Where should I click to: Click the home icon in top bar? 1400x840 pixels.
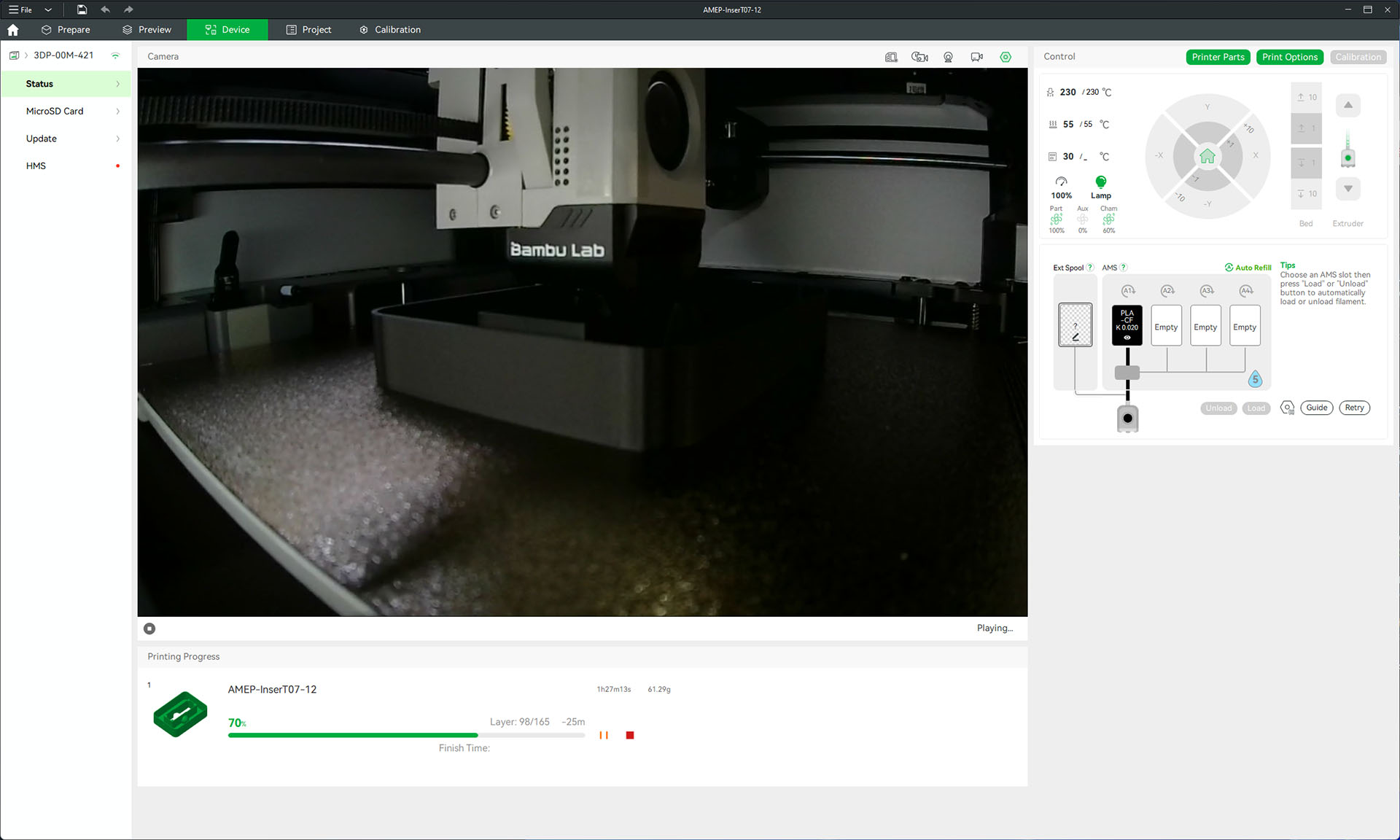tap(13, 30)
